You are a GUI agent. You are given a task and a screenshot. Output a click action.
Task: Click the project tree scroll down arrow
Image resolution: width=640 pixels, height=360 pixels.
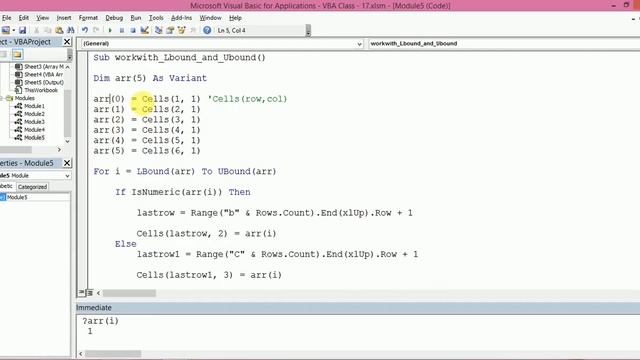(x=67, y=141)
